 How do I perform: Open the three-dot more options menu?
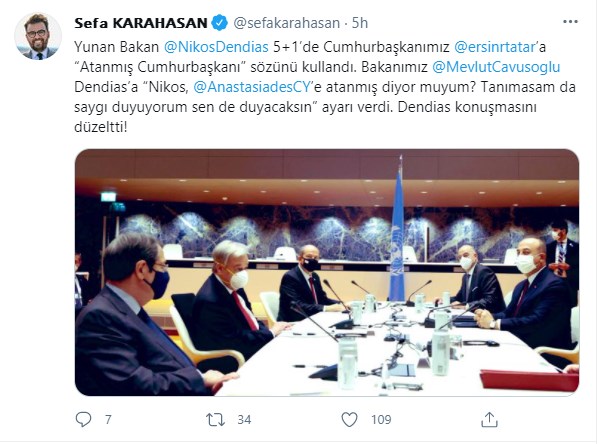pos(570,22)
